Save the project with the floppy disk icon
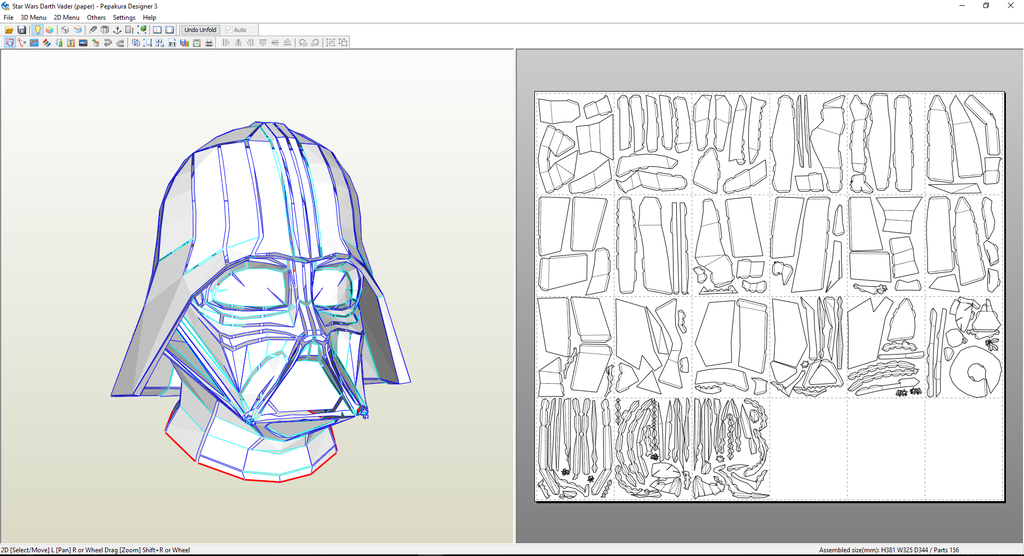The width and height of the screenshot is (1024, 556). point(22,30)
